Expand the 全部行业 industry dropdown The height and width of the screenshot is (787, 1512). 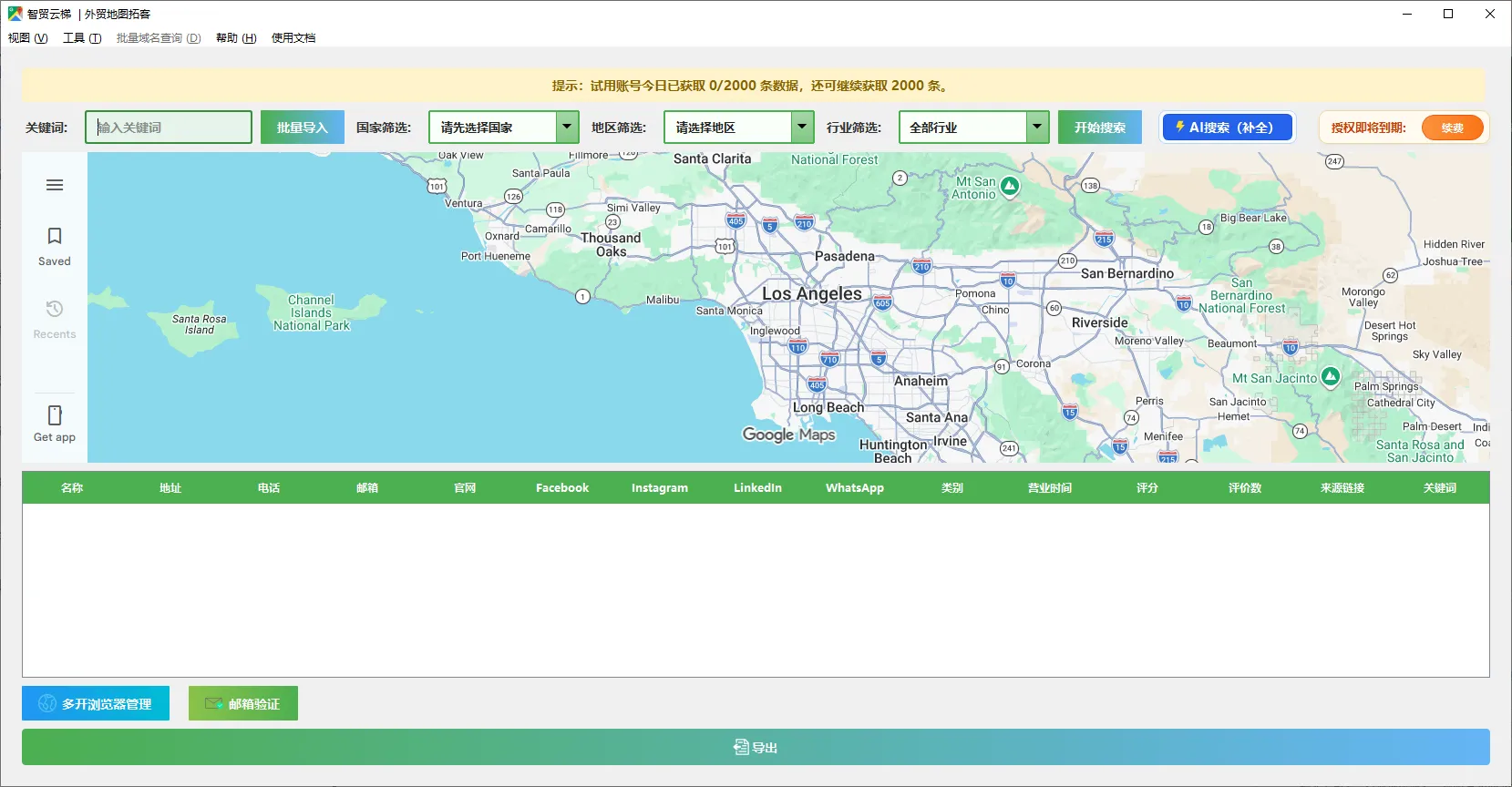point(1037,127)
